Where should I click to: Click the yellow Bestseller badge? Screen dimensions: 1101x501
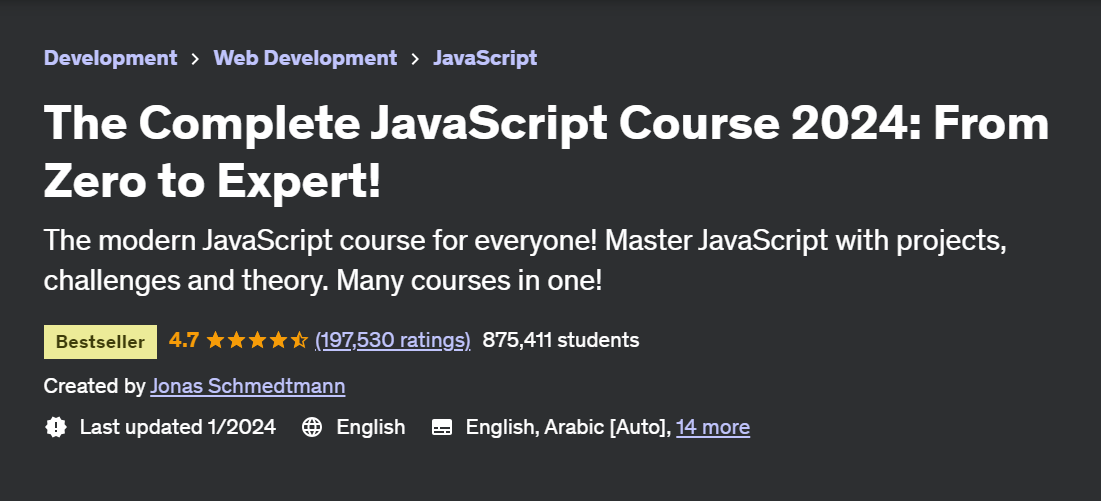[100, 342]
